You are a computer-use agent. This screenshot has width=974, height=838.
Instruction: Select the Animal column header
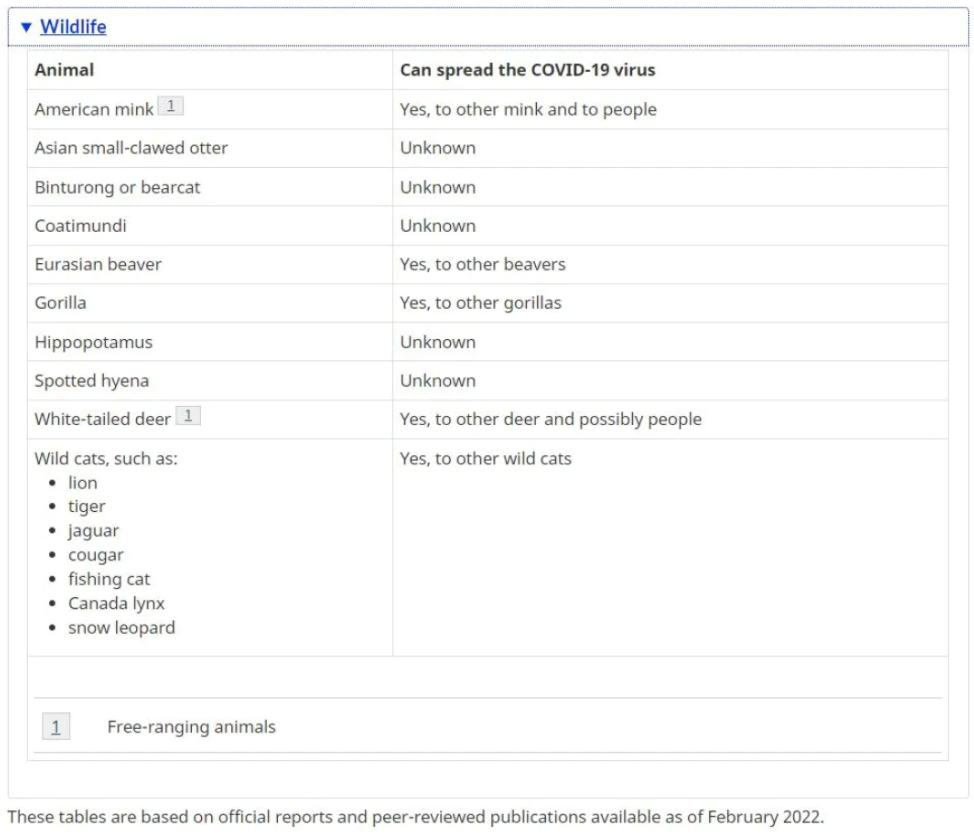(x=210, y=70)
